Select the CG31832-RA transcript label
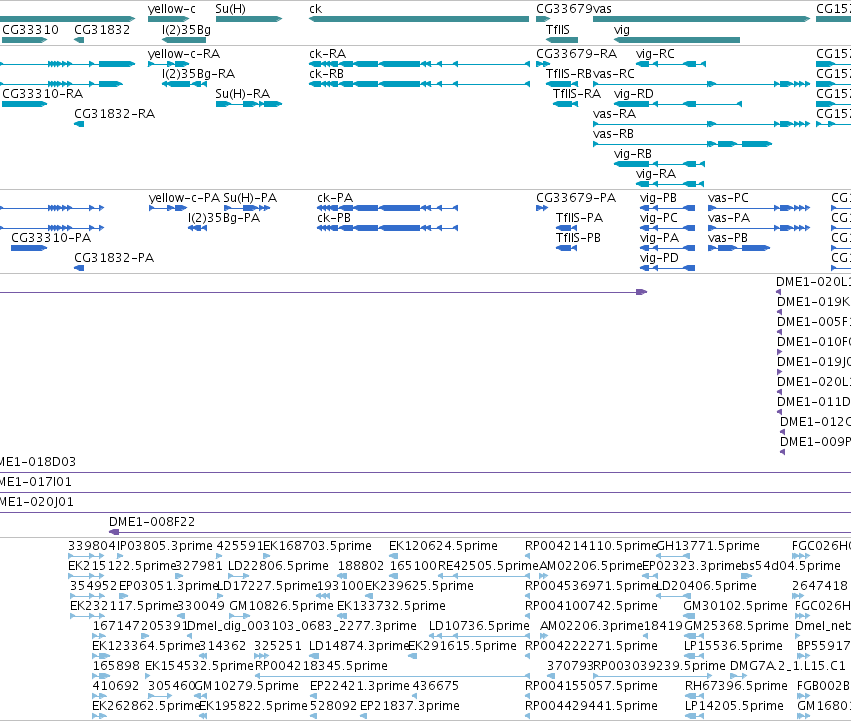This screenshot has width=851, height=721. pos(115,113)
